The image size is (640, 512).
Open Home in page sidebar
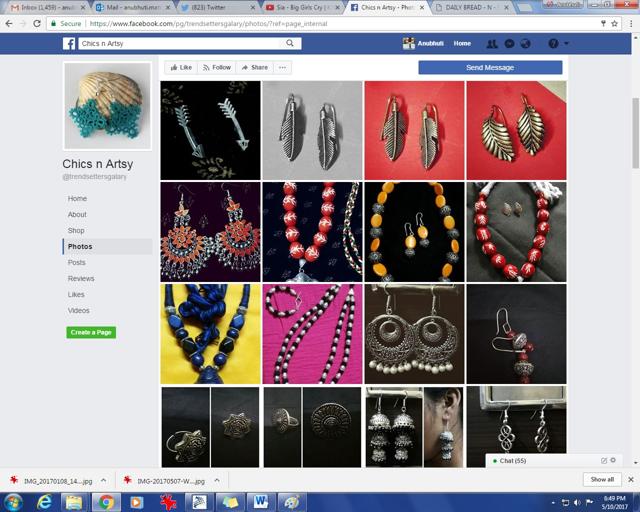coord(77,198)
